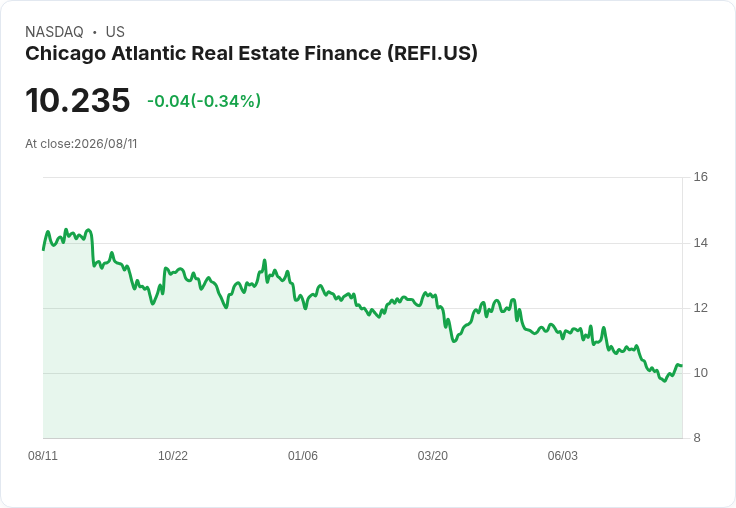The height and width of the screenshot is (508, 736).
Task: Click the 10/22 x-axis date label
Action: (173, 456)
